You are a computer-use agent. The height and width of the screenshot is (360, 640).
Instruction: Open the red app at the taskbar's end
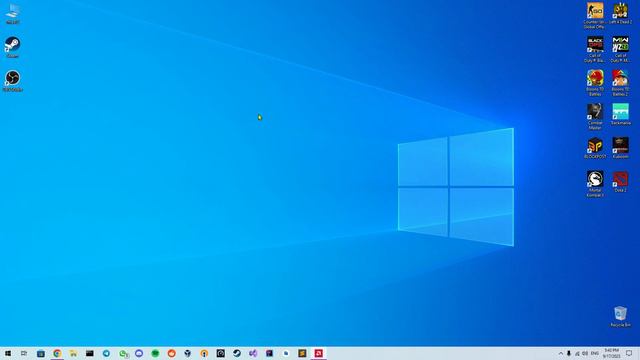(x=318, y=353)
